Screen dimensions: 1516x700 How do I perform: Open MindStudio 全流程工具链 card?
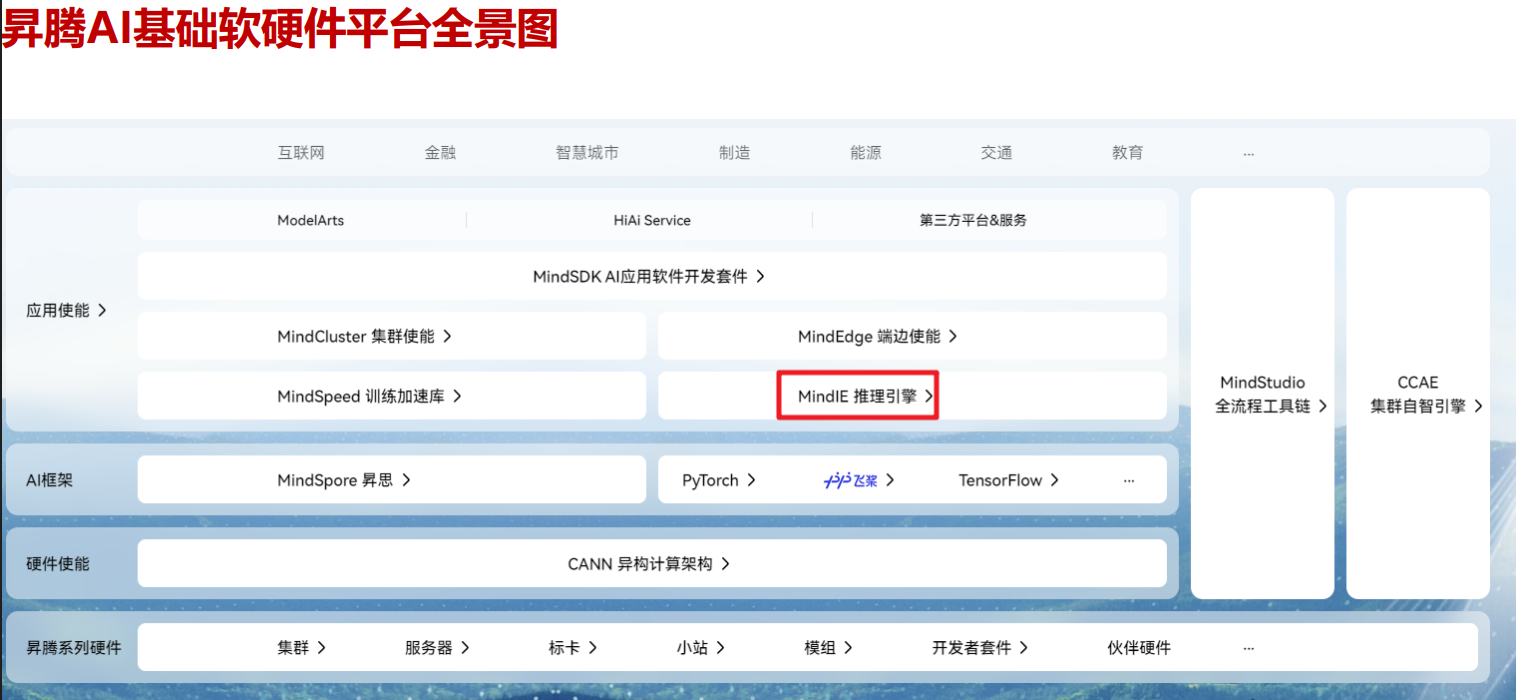click(x=1262, y=394)
